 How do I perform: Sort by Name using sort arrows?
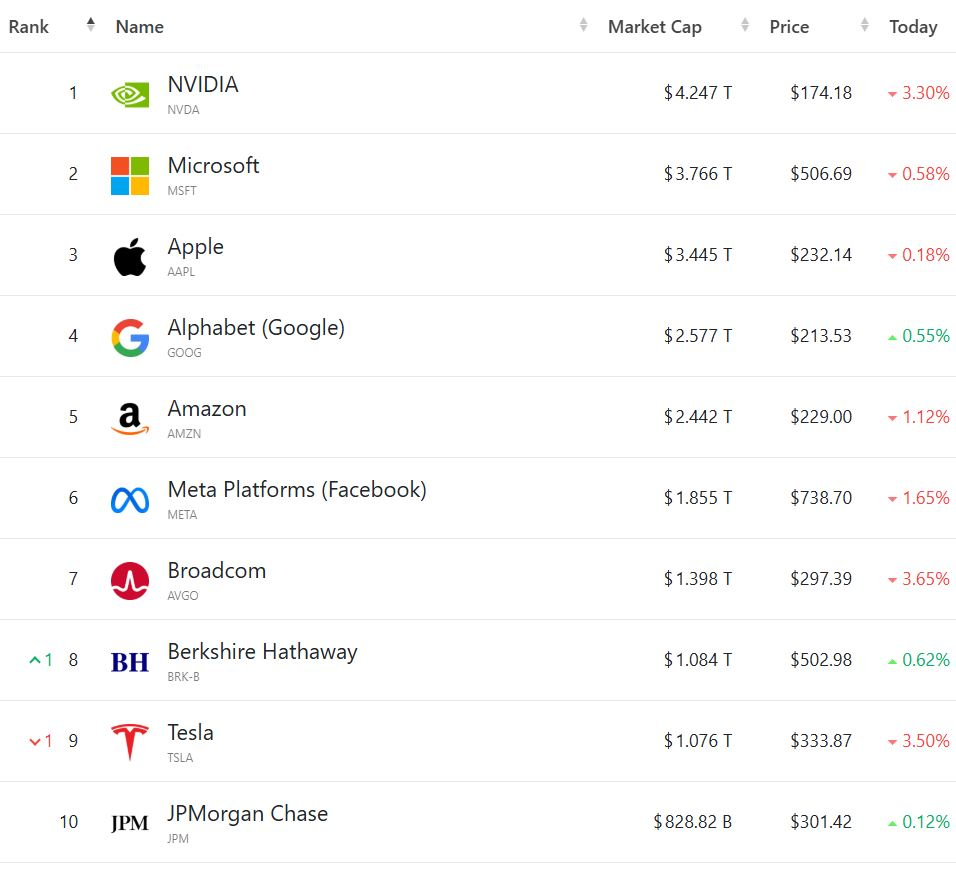(583, 24)
